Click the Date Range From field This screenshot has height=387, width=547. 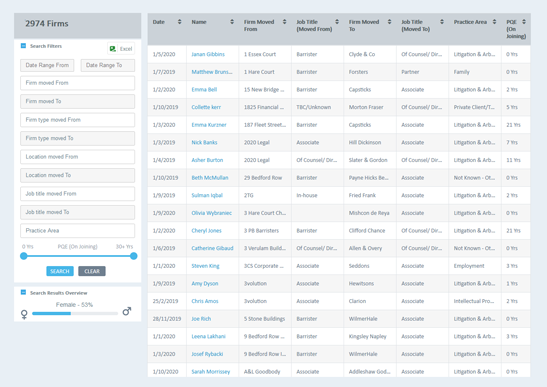click(47, 65)
